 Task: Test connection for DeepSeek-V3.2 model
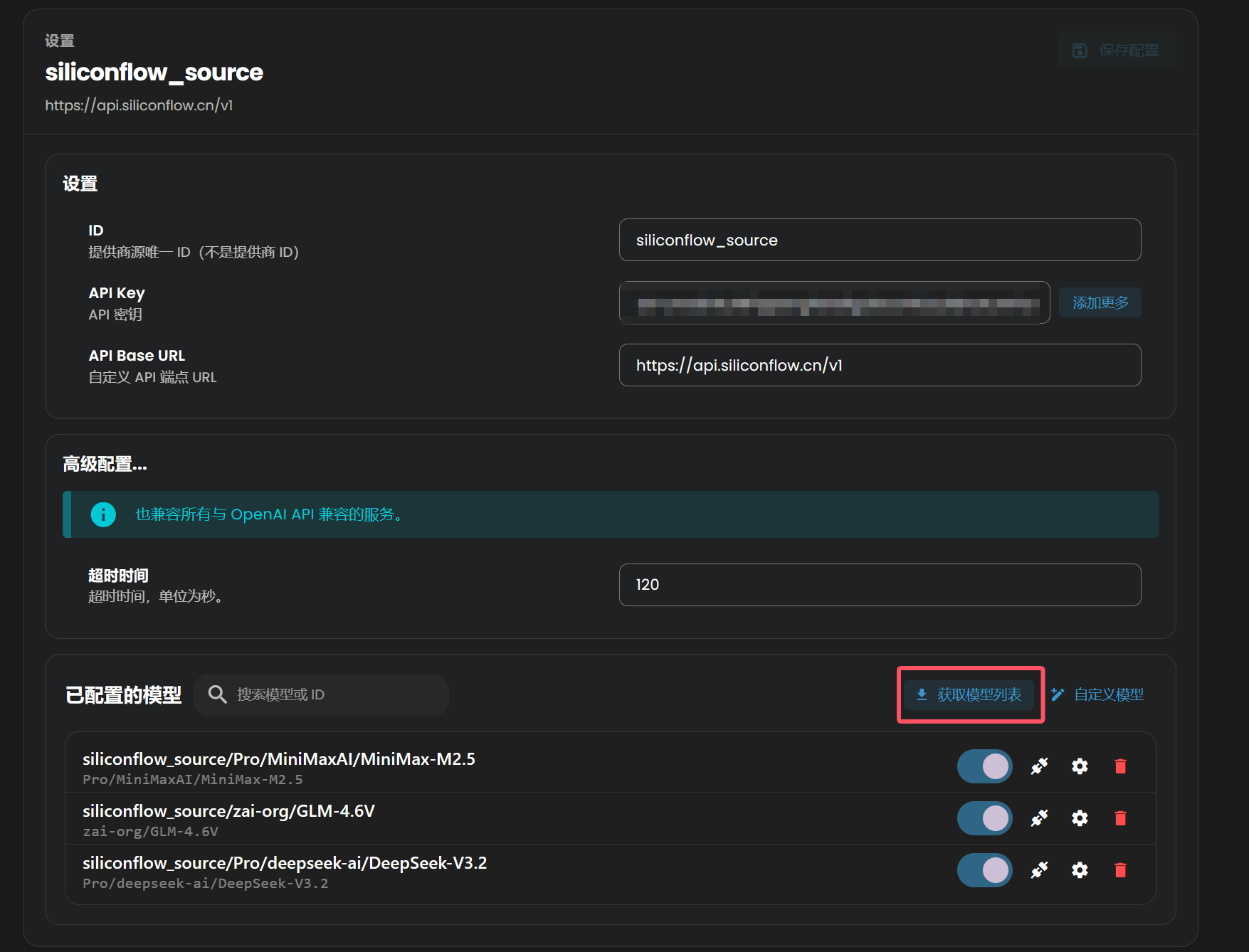[1039, 870]
